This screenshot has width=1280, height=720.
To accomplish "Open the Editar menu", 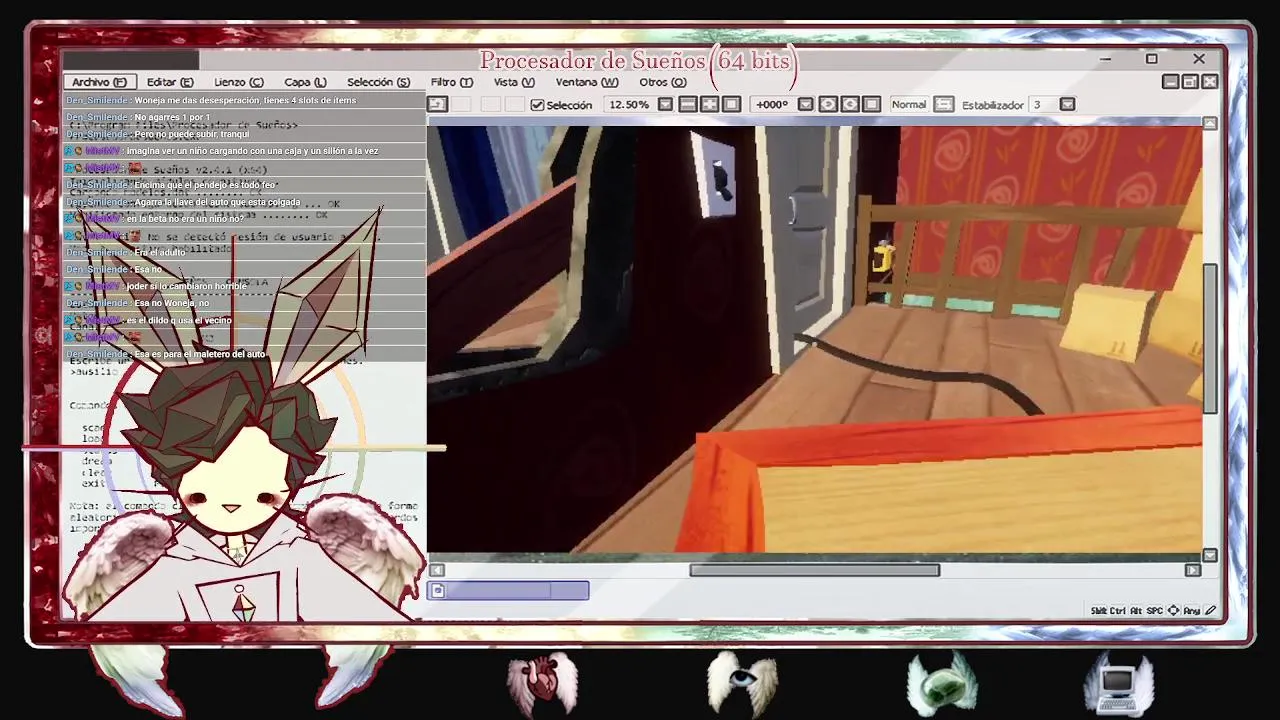I will tap(169, 82).
